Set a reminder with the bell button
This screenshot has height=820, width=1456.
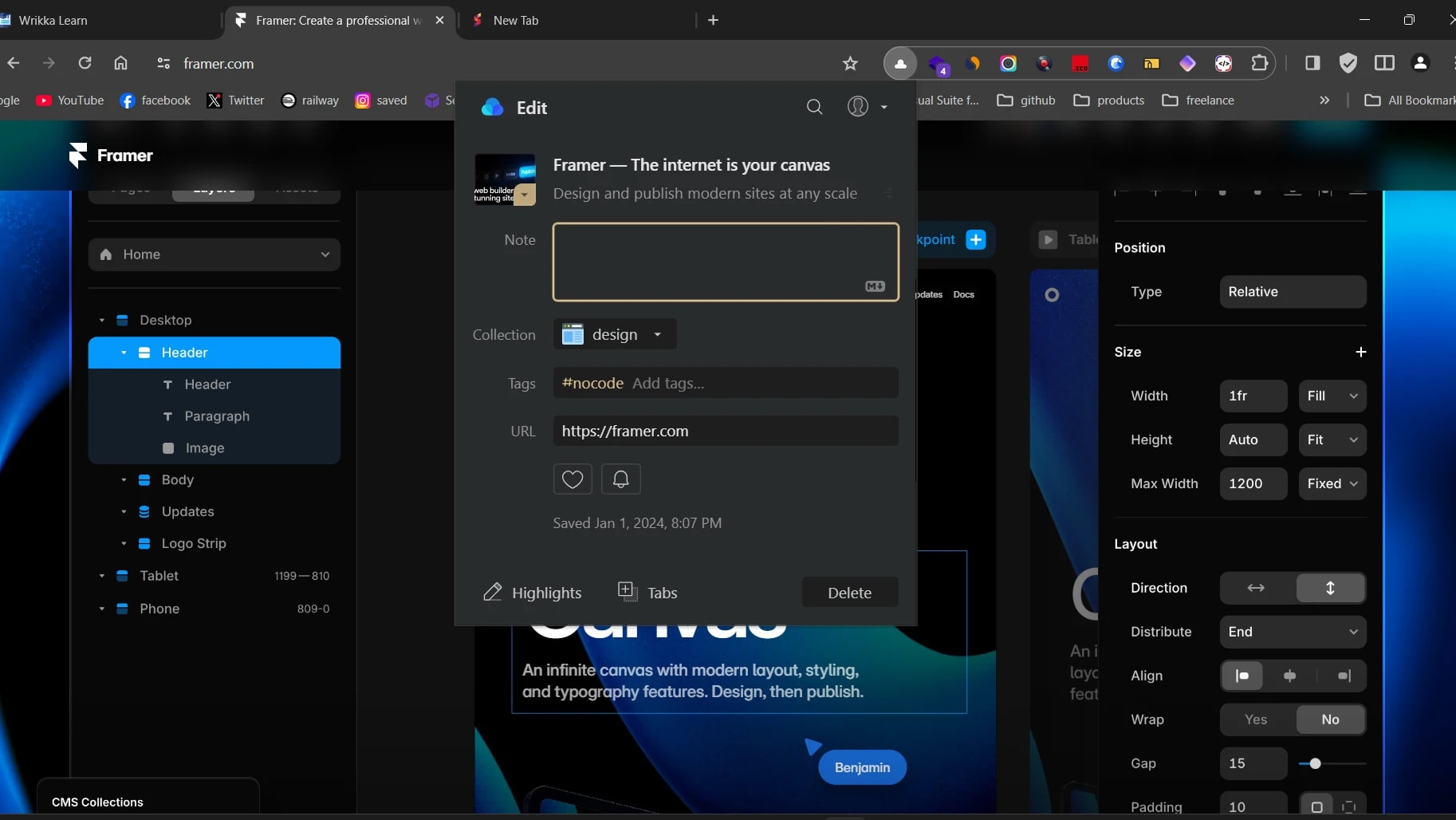pos(620,479)
